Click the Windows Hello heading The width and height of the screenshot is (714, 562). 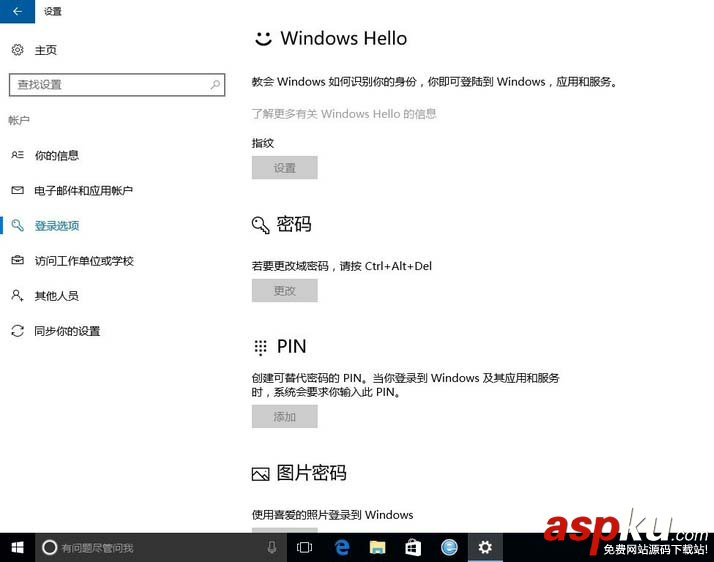point(344,38)
